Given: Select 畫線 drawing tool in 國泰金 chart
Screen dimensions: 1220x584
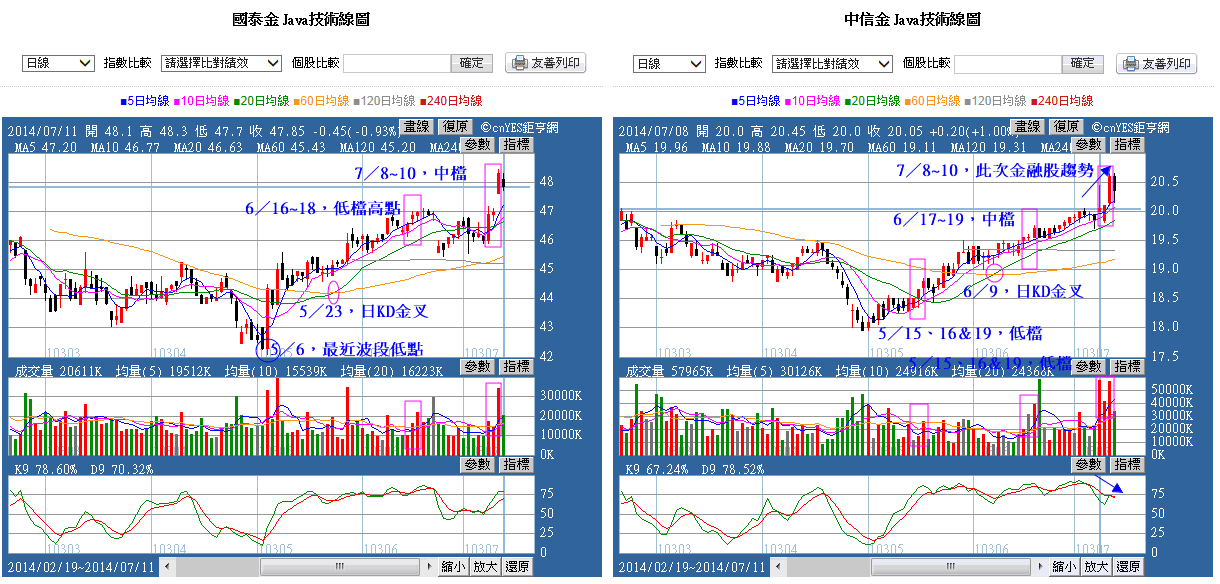Looking at the screenshot, I should tap(416, 126).
